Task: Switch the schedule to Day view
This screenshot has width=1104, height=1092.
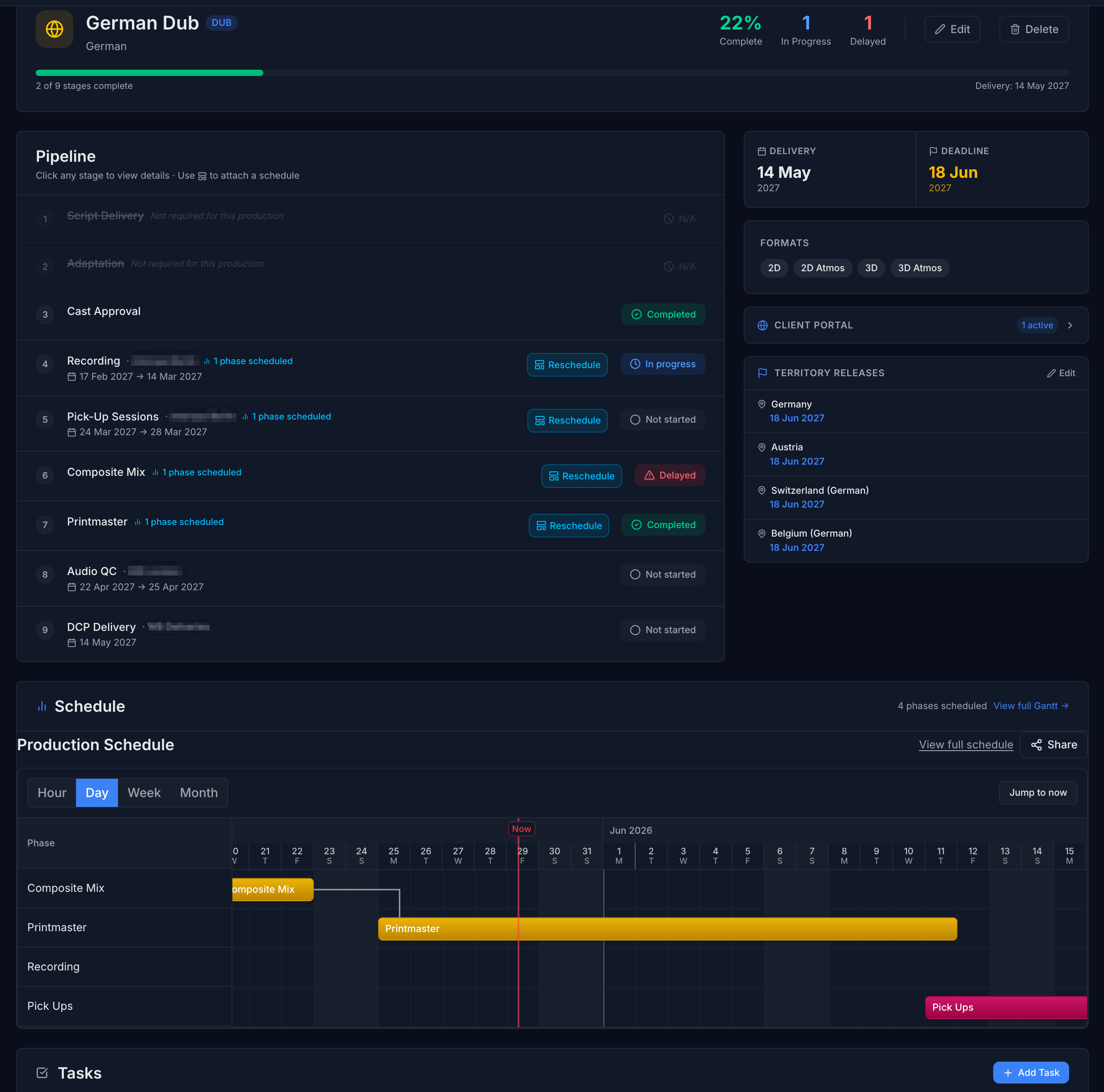Action: coord(97,793)
